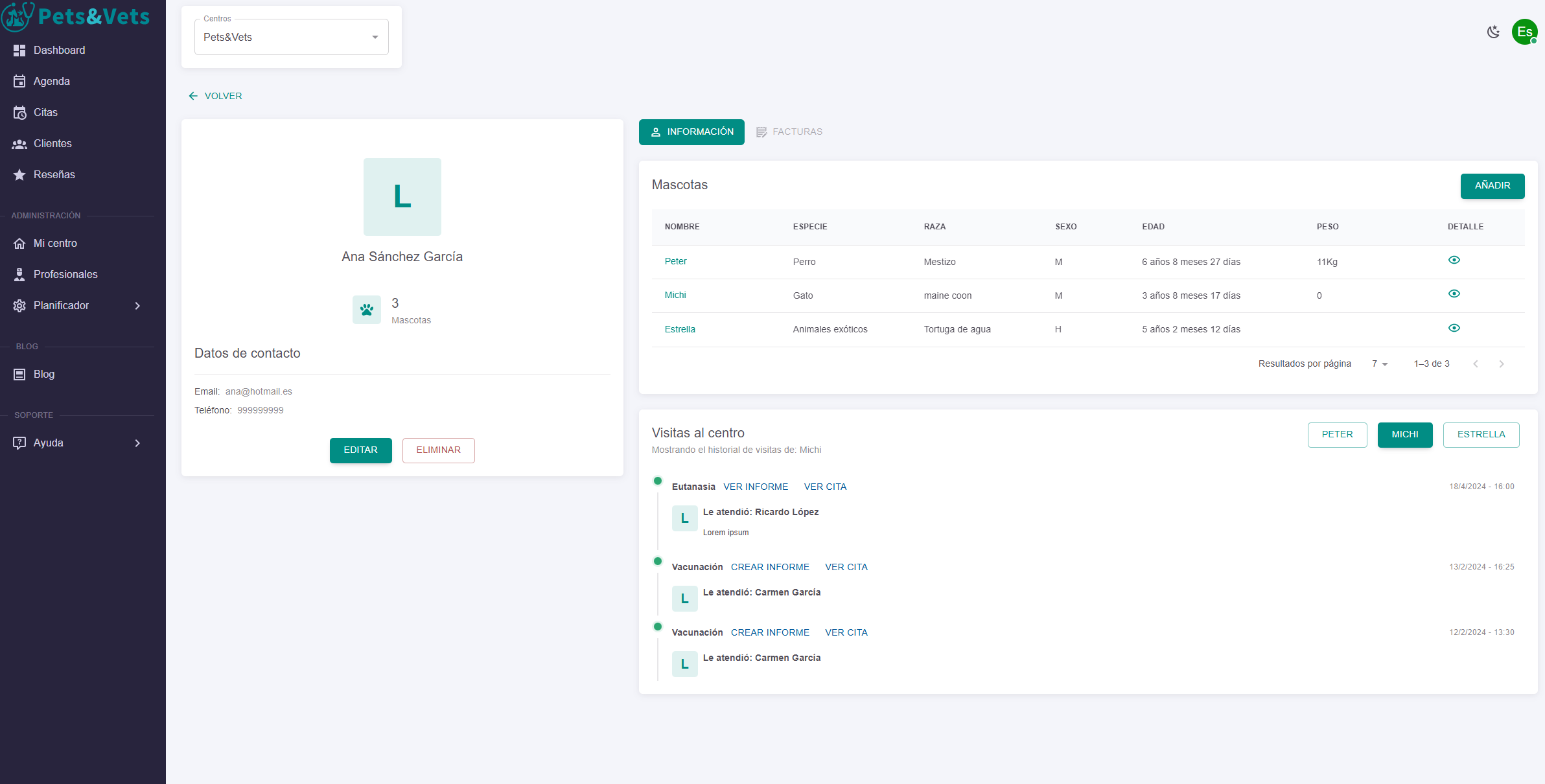The width and height of the screenshot is (1545, 784).
Task: Switch to the Información tab
Action: click(691, 132)
